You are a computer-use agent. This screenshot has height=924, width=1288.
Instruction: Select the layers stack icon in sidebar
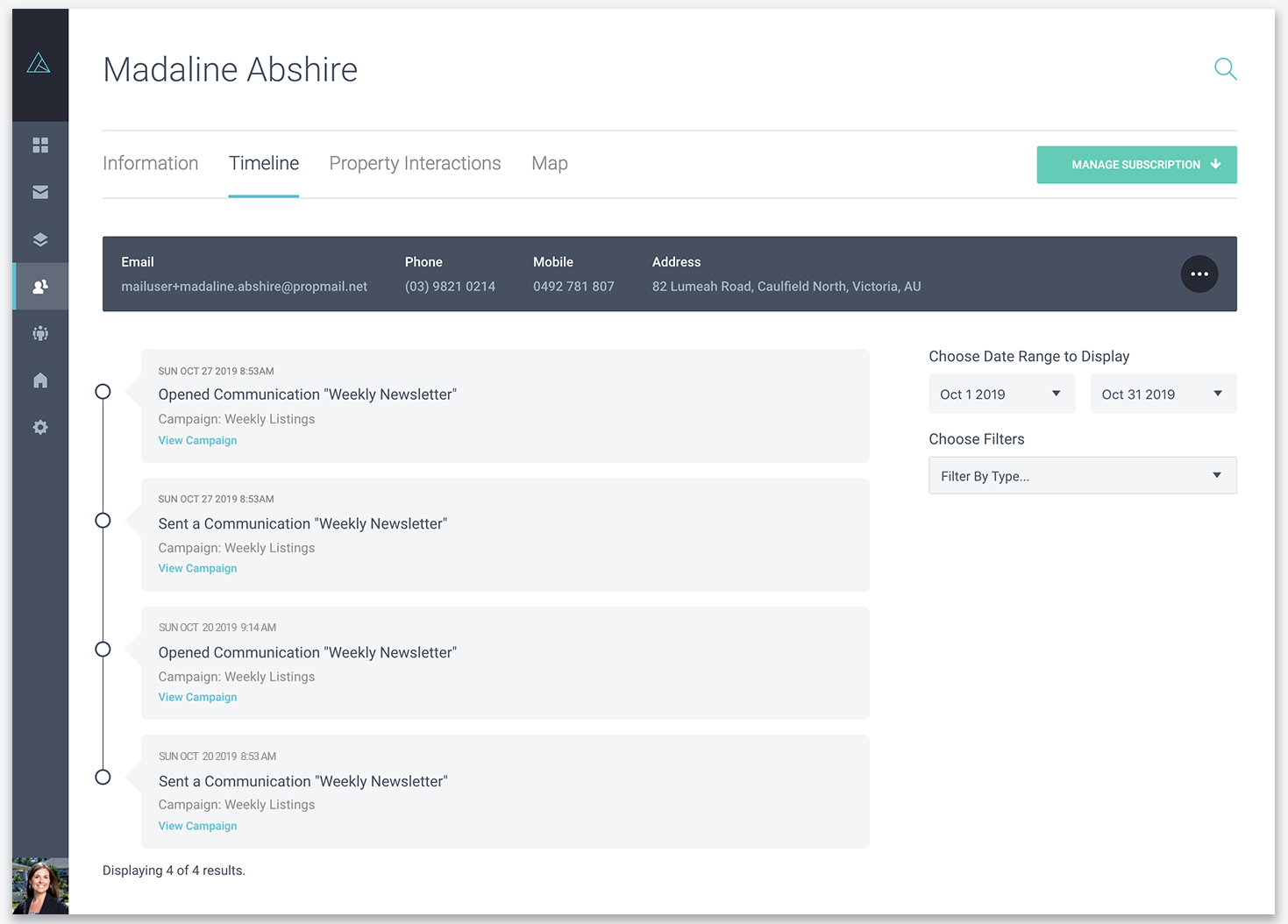(x=40, y=239)
